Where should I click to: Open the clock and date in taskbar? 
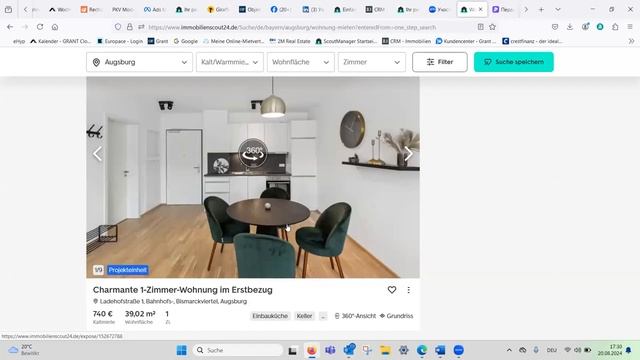610,350
